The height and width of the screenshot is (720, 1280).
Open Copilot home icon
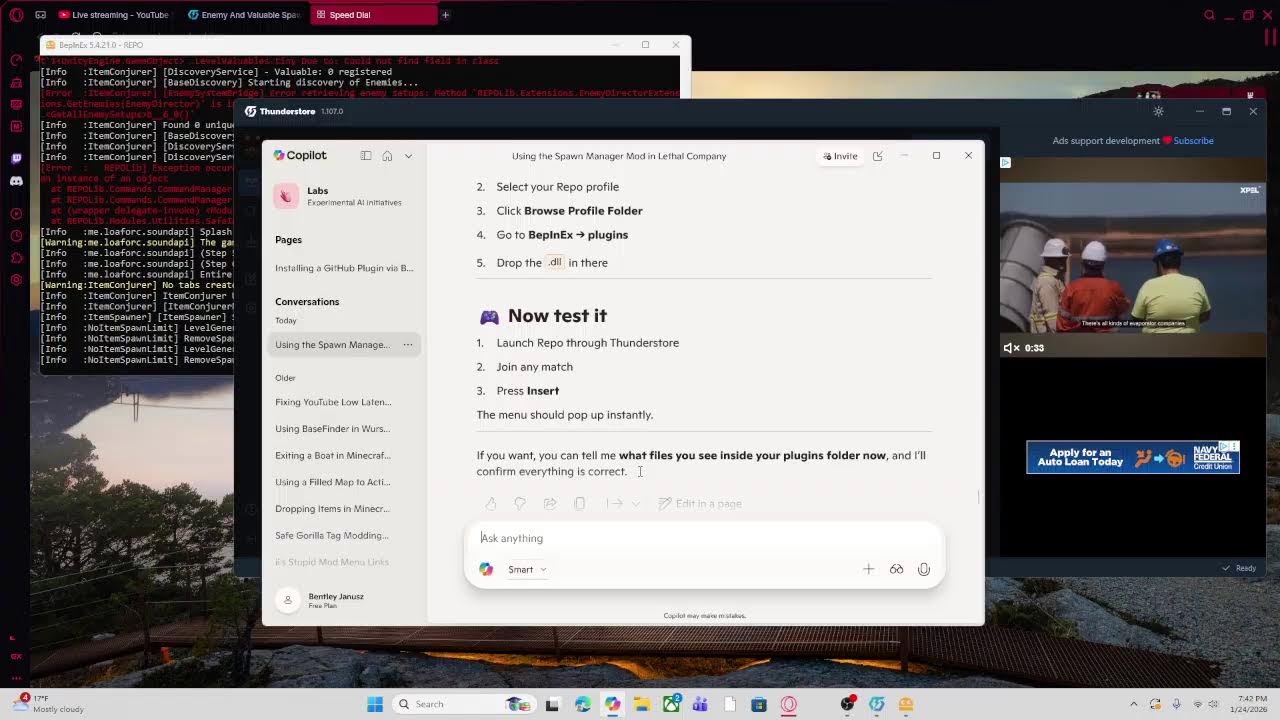[387, 156]
